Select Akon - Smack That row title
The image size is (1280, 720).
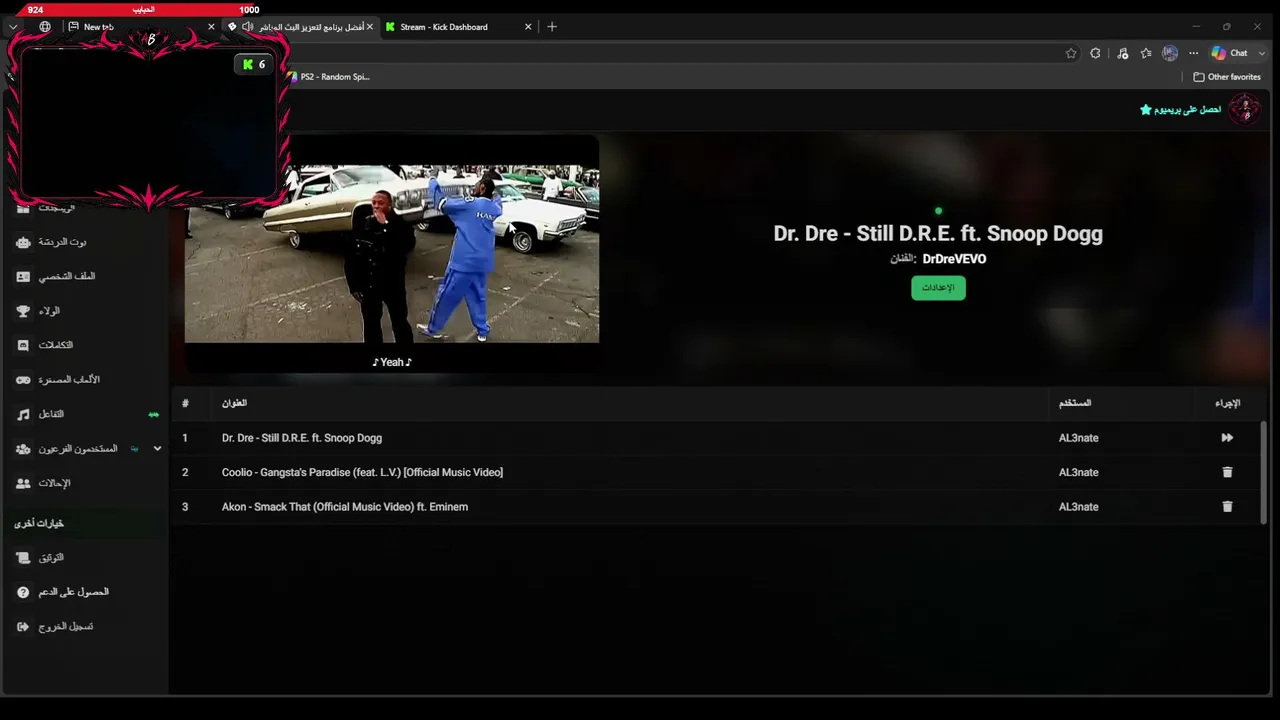345,507
